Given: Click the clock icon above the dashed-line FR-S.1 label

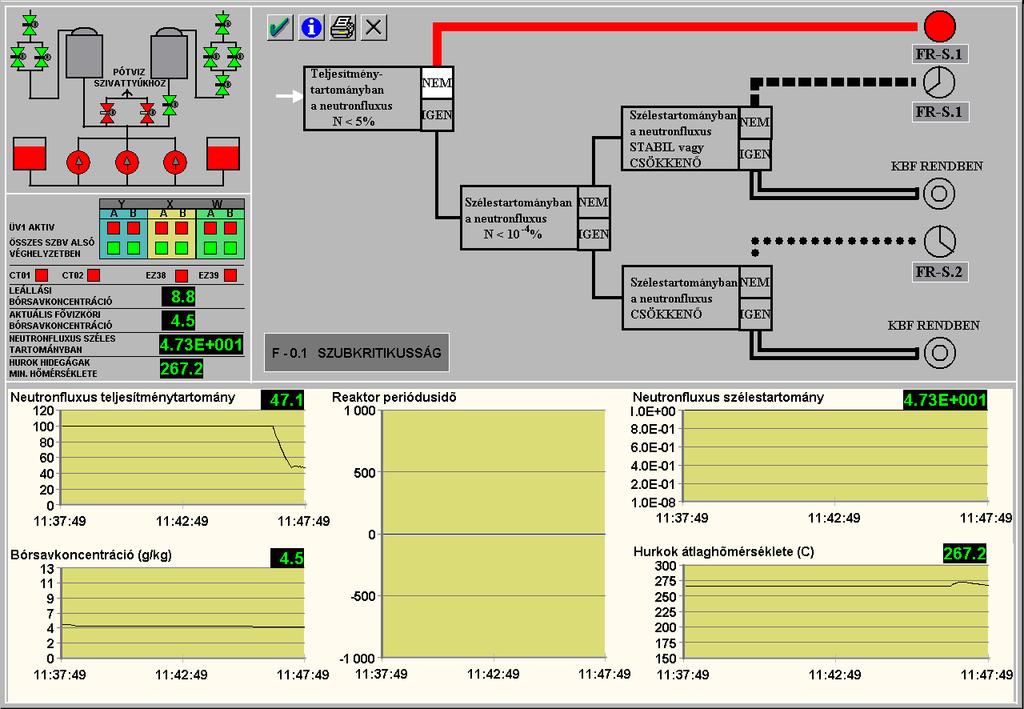Looking at the screenshot, I should [939, 82].
